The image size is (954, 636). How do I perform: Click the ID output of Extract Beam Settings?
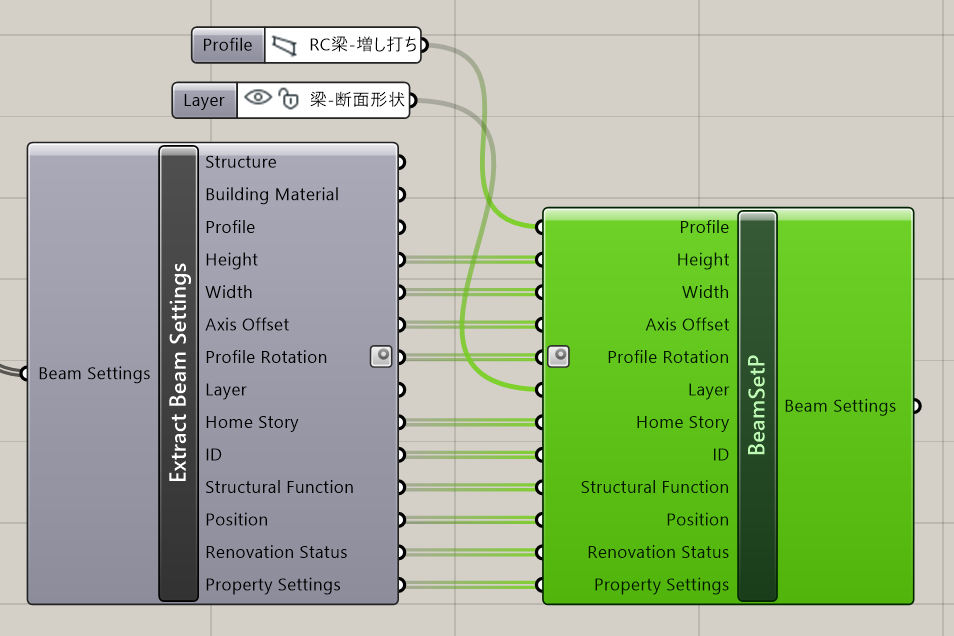pos(214,455)
